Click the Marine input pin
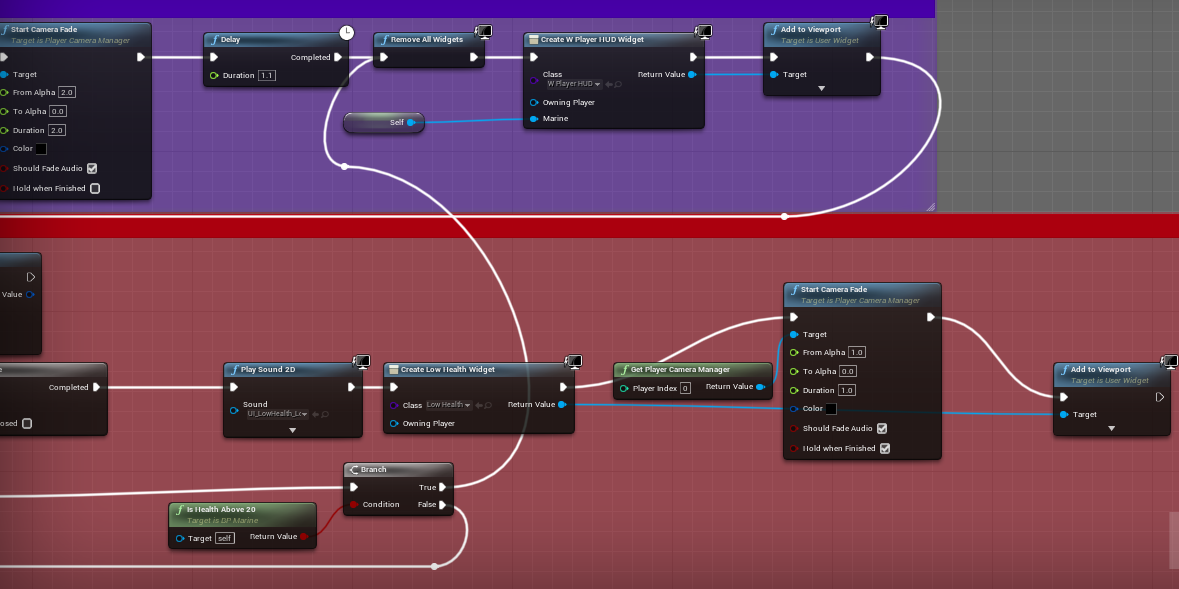The height and width of the screenshot is (589, 1179). click(x=534, y=119)
